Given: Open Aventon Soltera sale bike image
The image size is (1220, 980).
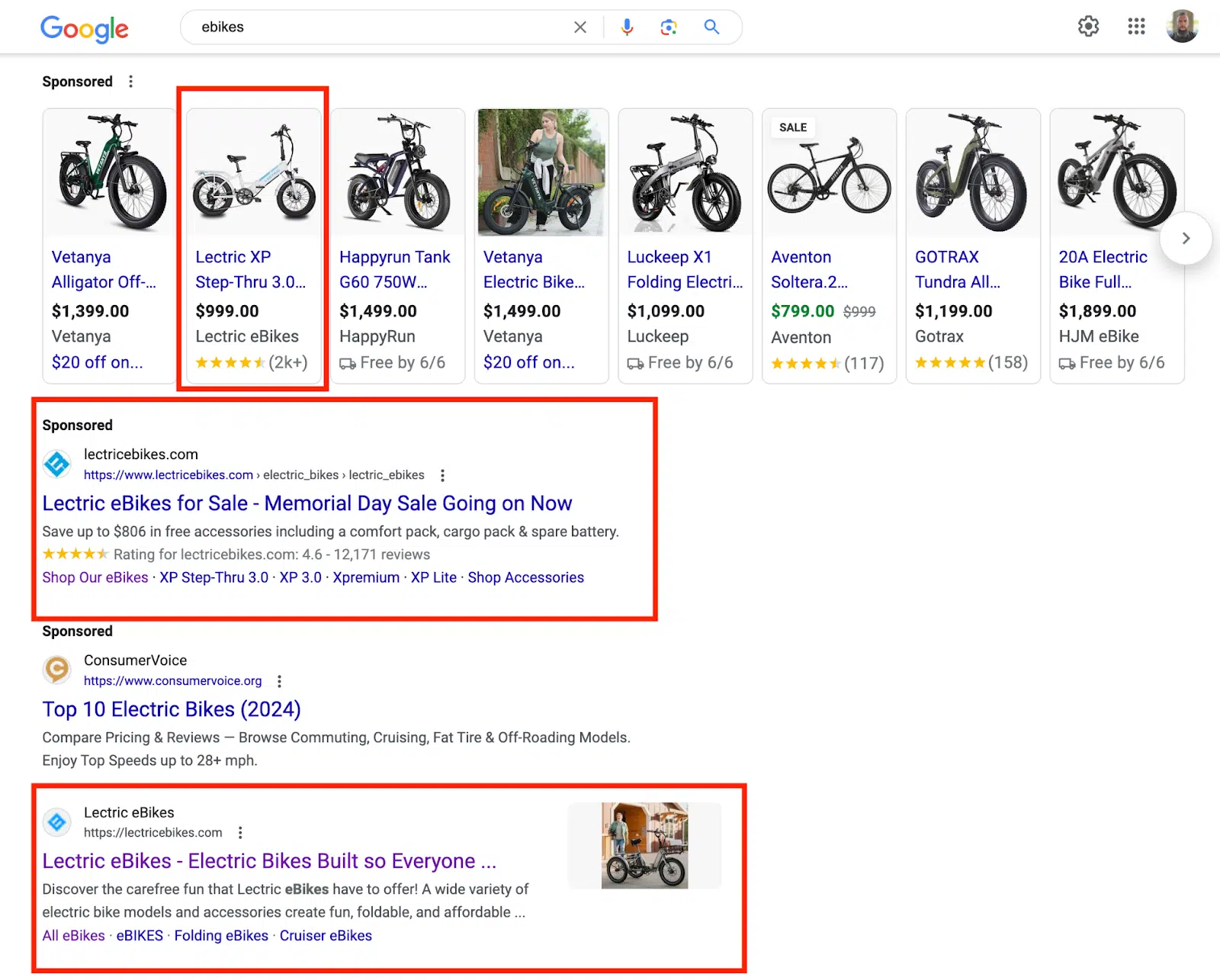Looking at the screenshot, I should (x=829, y=172).
